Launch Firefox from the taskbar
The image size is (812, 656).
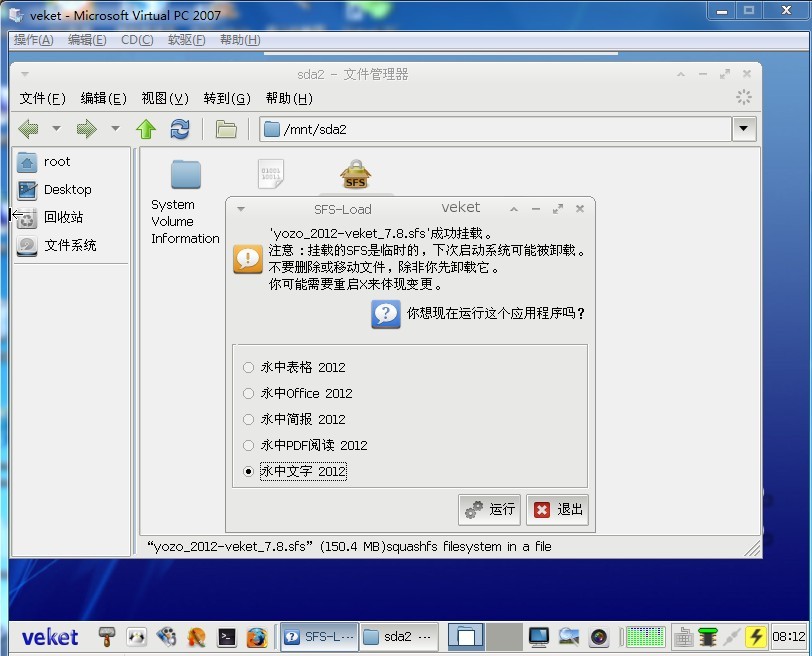click(257, 637)
